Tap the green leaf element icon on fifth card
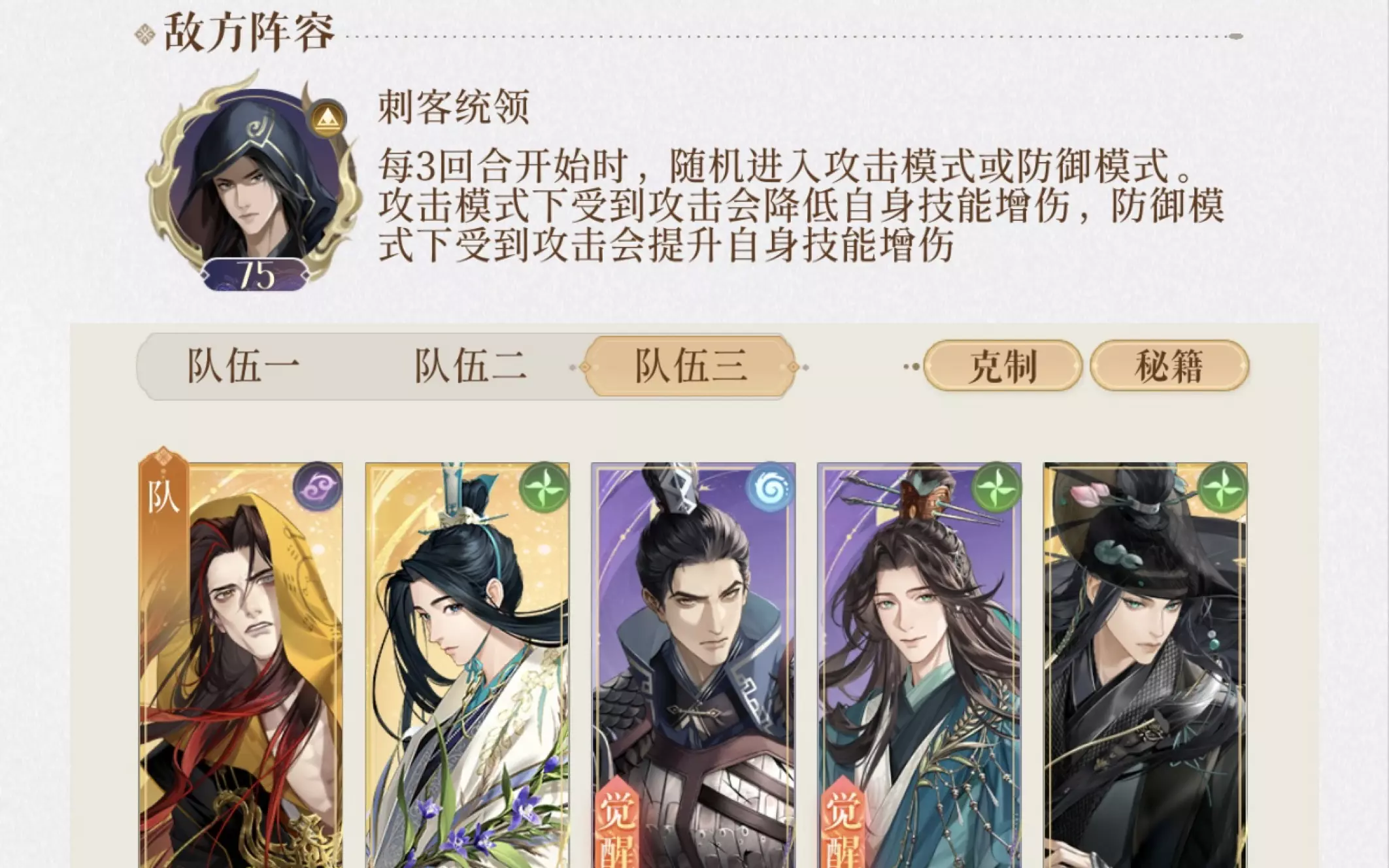This screenshot has width=1389, height=868. [1222, 487]
